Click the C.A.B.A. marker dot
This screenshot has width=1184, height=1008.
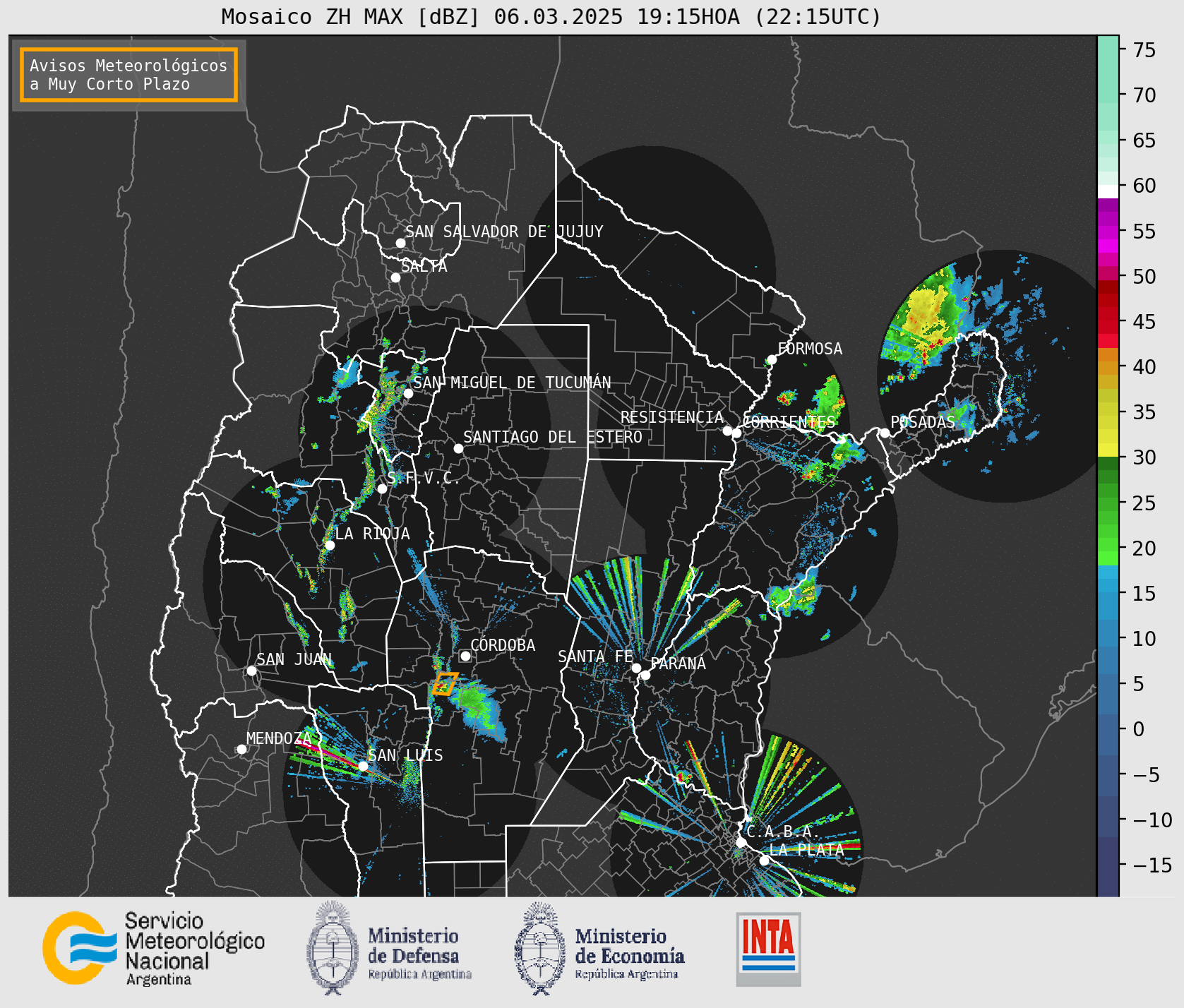(741, 842)
